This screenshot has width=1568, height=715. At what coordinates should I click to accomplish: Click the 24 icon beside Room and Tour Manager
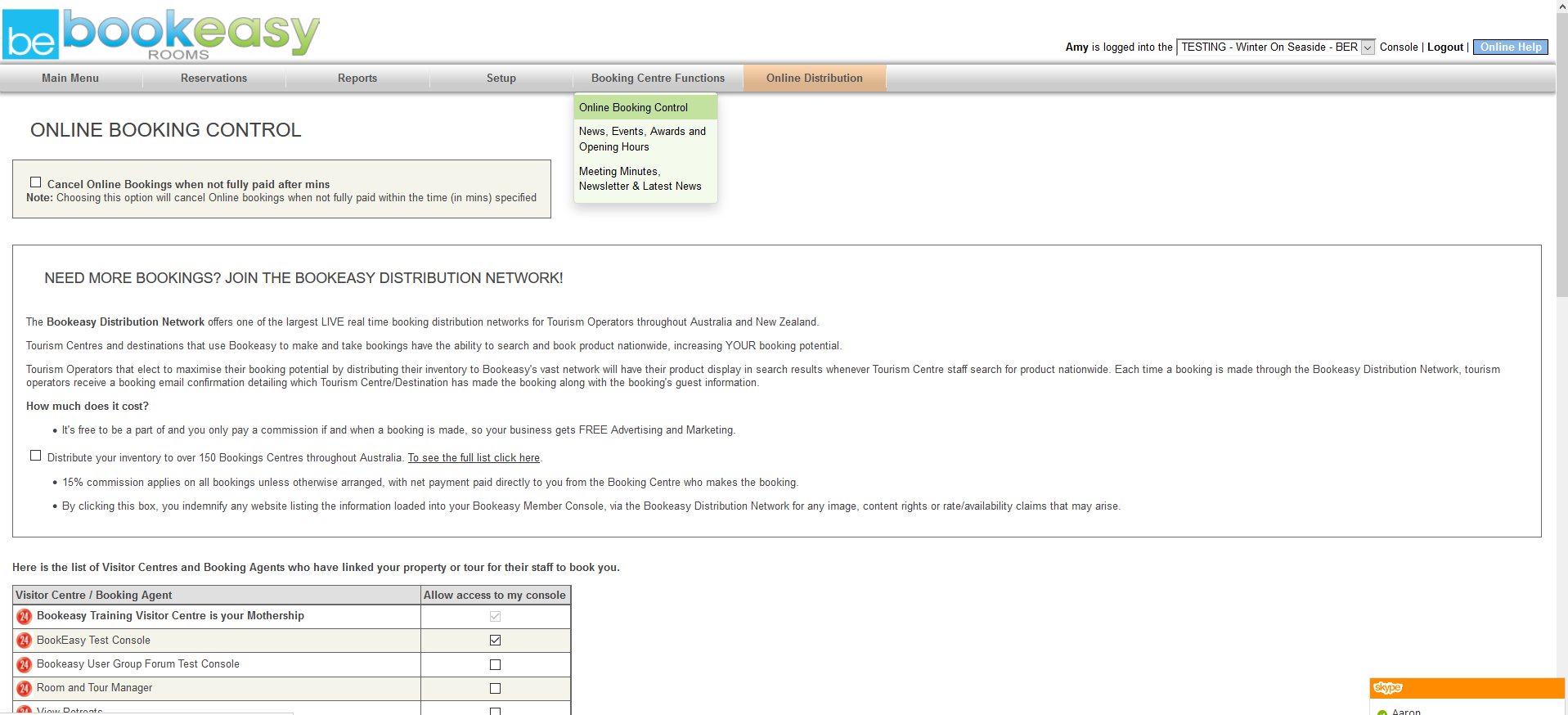point(25,688)
